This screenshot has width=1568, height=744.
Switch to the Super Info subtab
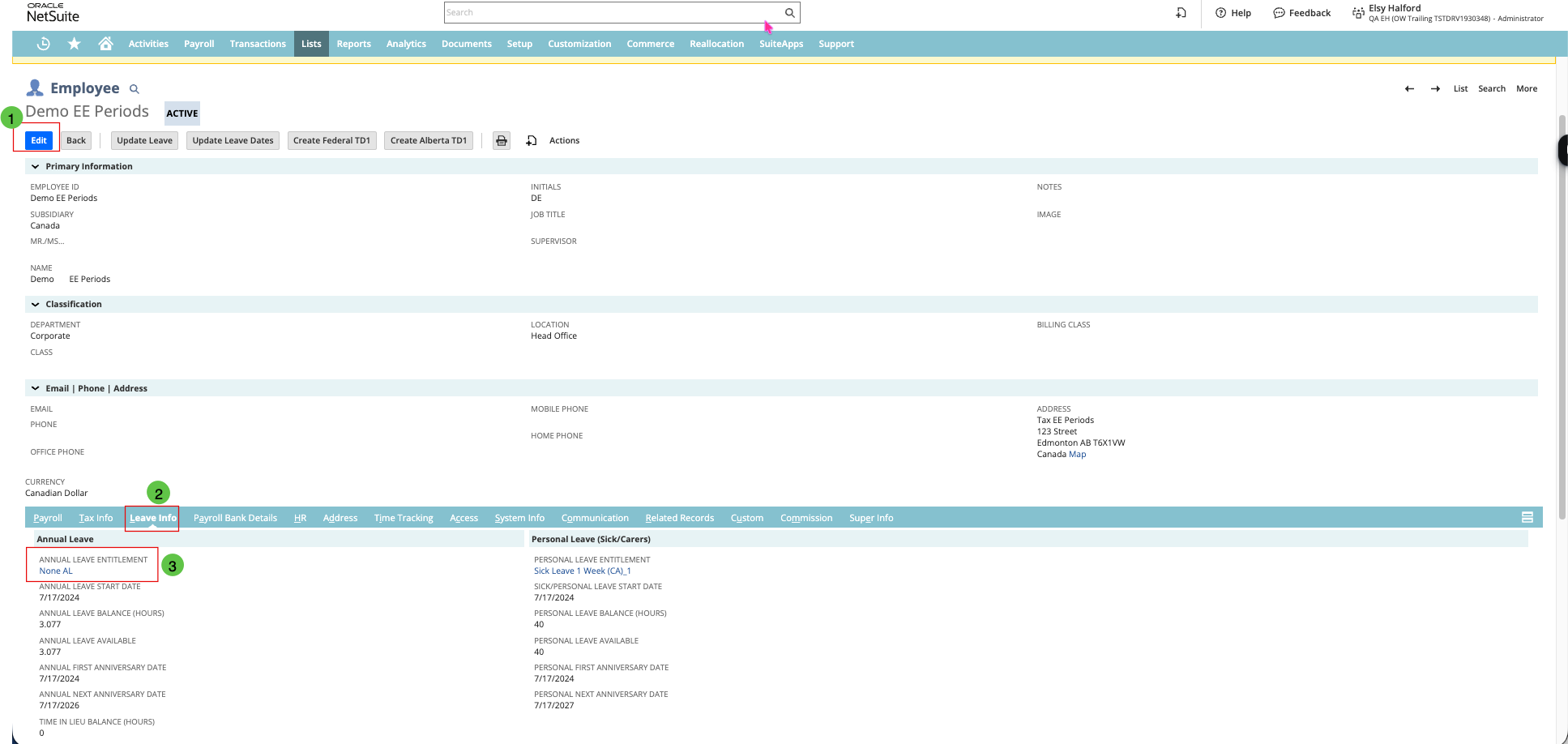coord(871,518)
